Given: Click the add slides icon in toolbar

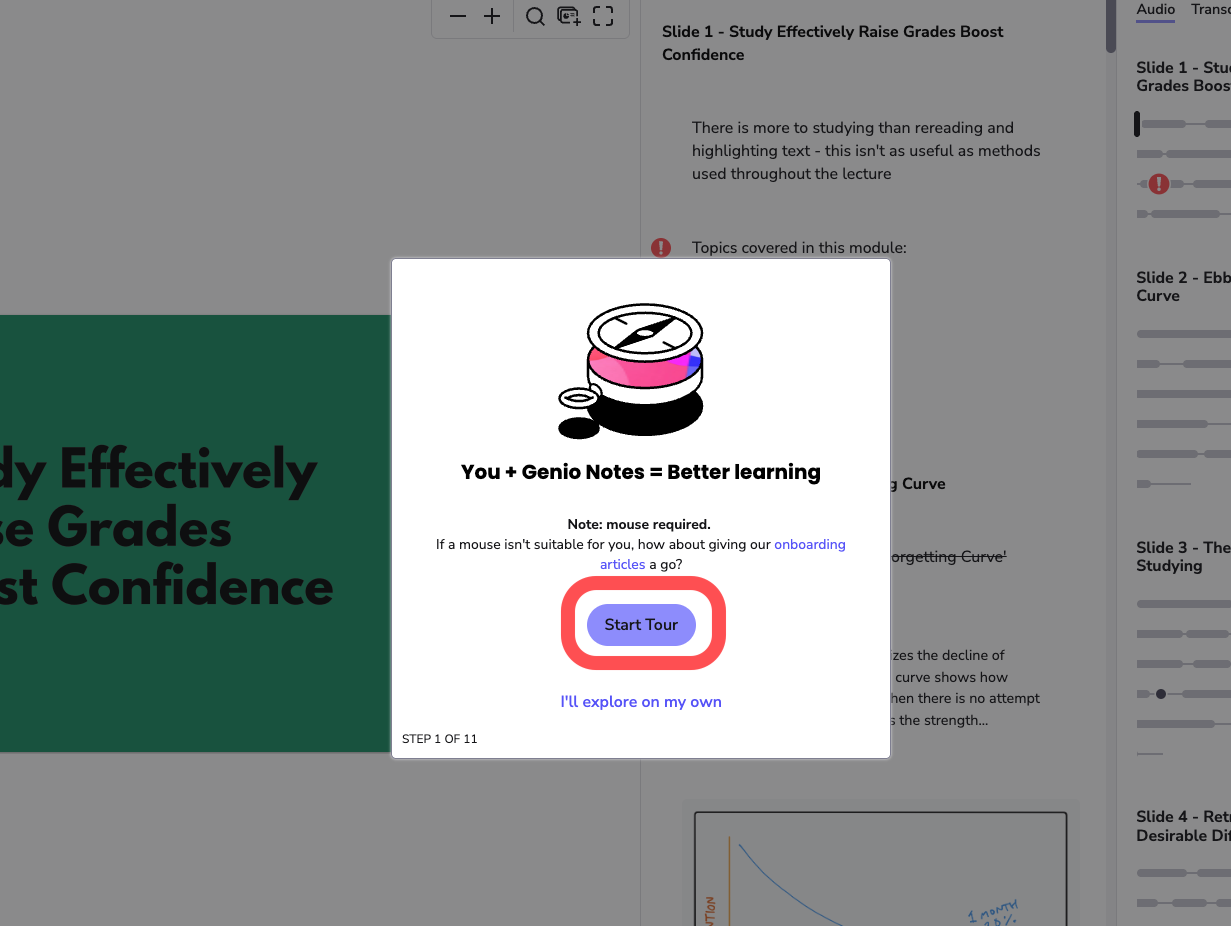Looking at the screenshot, I should 569,16.
